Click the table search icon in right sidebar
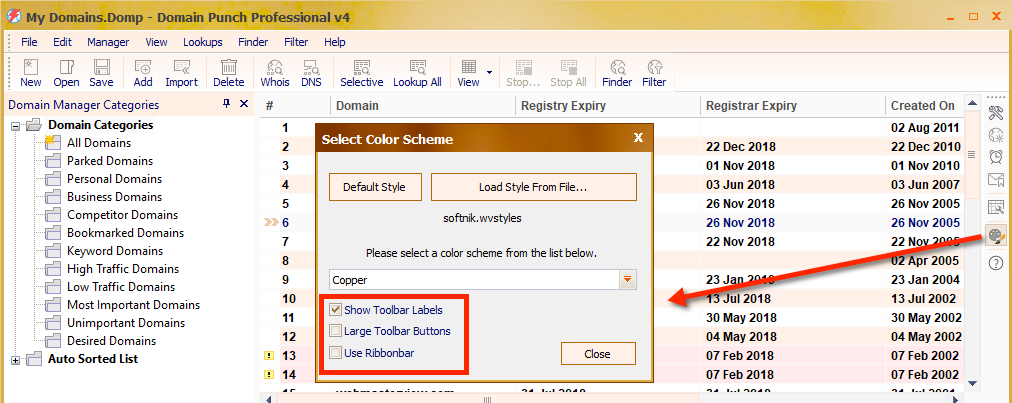The image size is (1012, 403). point(996,208)
